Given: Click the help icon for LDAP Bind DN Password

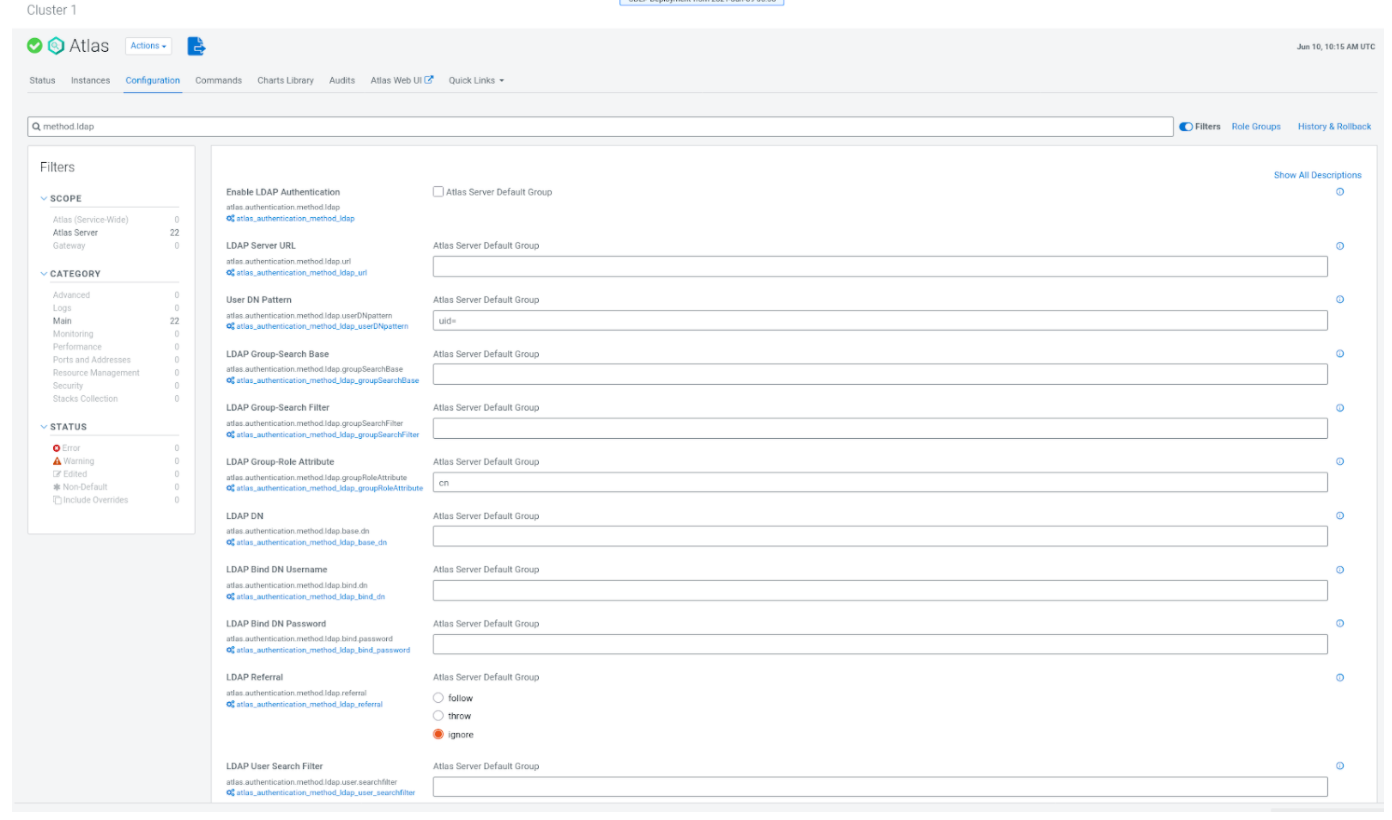Looking at the screenshot, I should (1340, 624).
